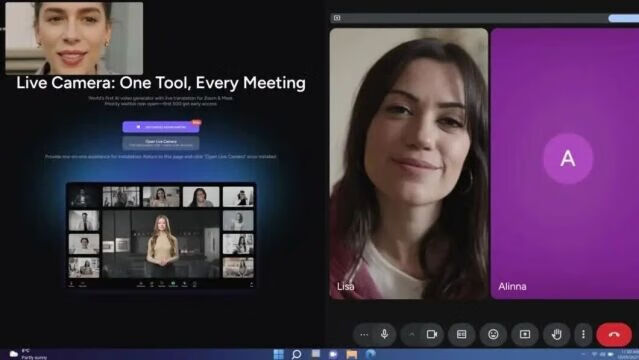639x360 pixels.
Task: Open audio options three-dot menu beside microphone
Action: point(364,334)
